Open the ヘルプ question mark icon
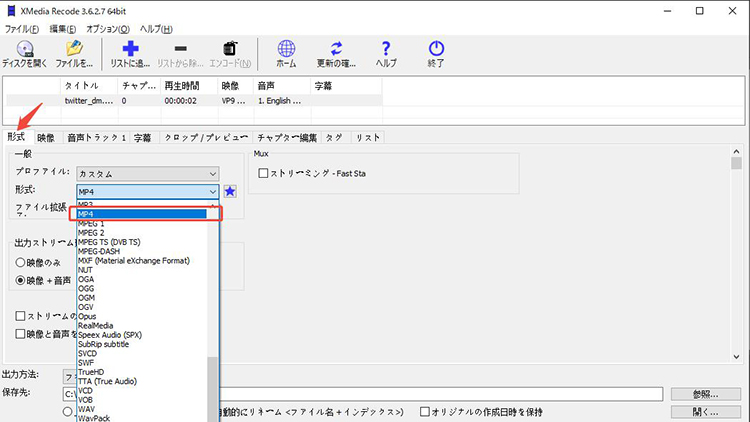This screenshot has width=750, height=422. click(x=386, y=54)
